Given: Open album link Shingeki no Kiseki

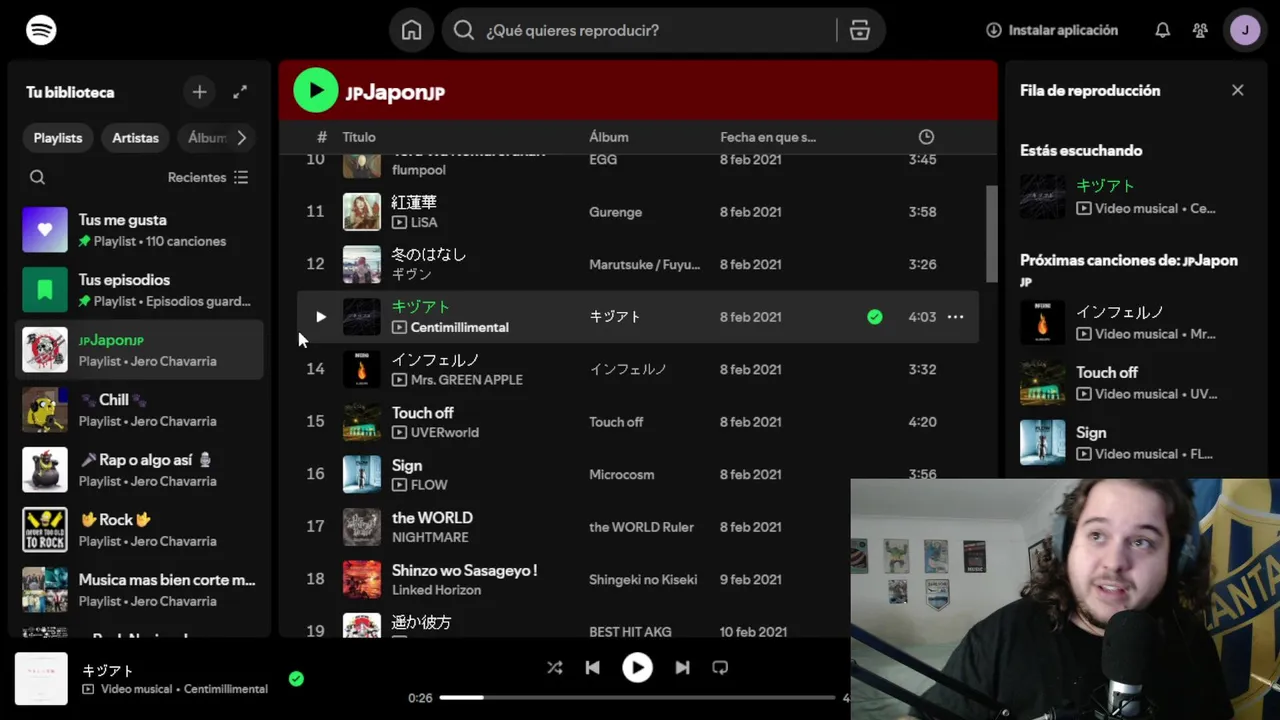Looking at the screenshot, I should pos(643,579).
